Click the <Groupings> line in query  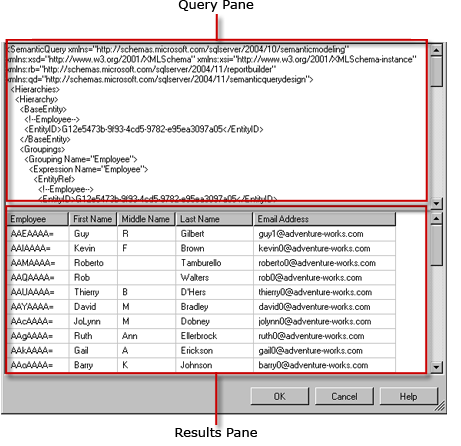pos(42,149)
